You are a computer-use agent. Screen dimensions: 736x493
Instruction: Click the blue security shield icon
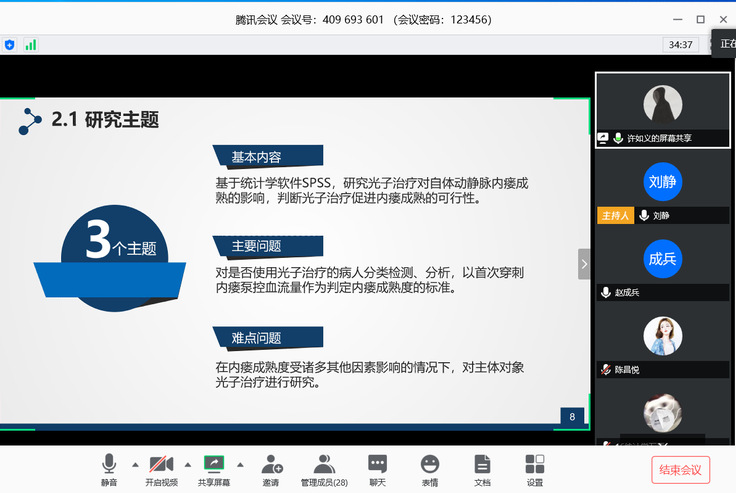(x=10, y=45)
